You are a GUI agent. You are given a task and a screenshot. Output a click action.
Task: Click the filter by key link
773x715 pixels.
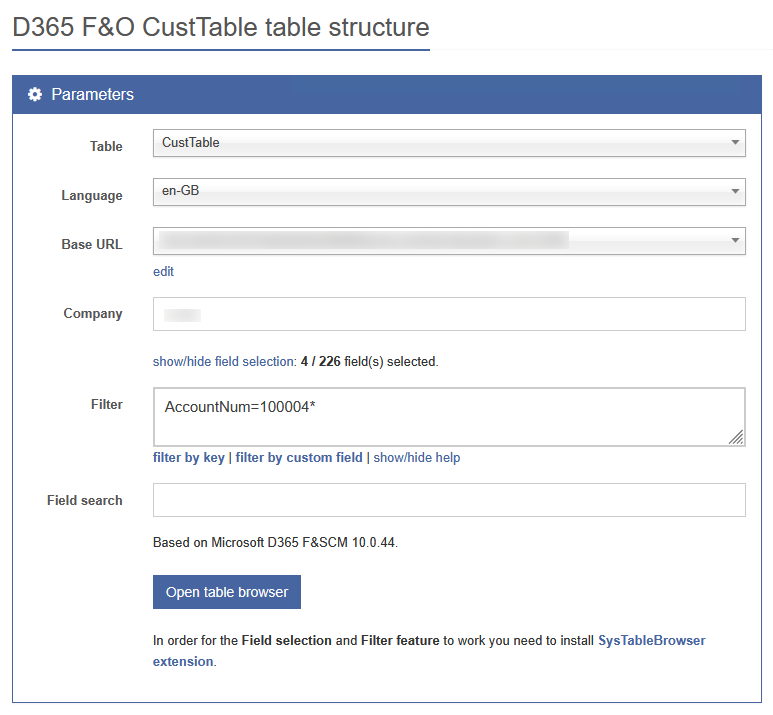[189, 458]
